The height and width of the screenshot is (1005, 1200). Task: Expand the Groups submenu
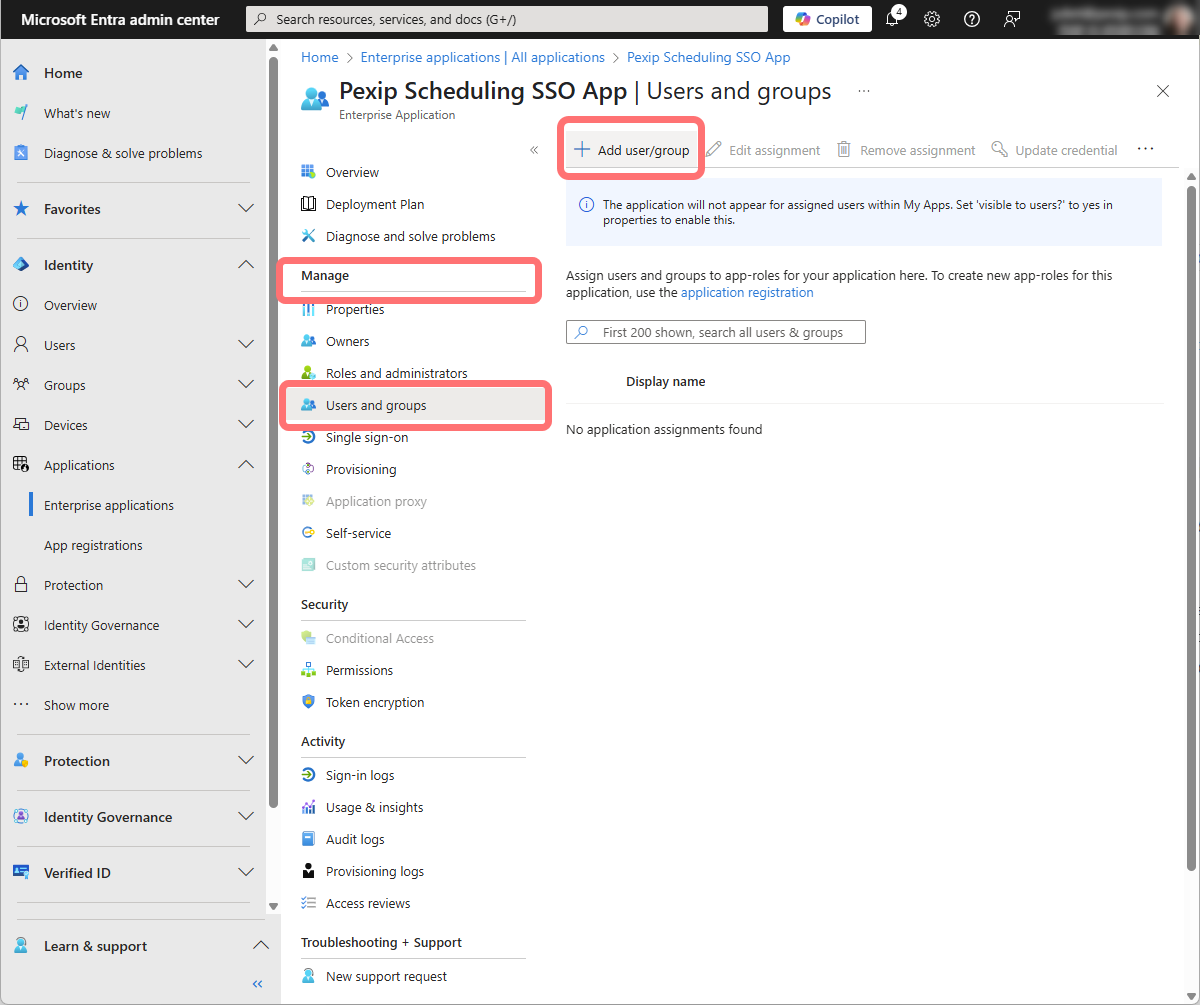click(245, 385)
